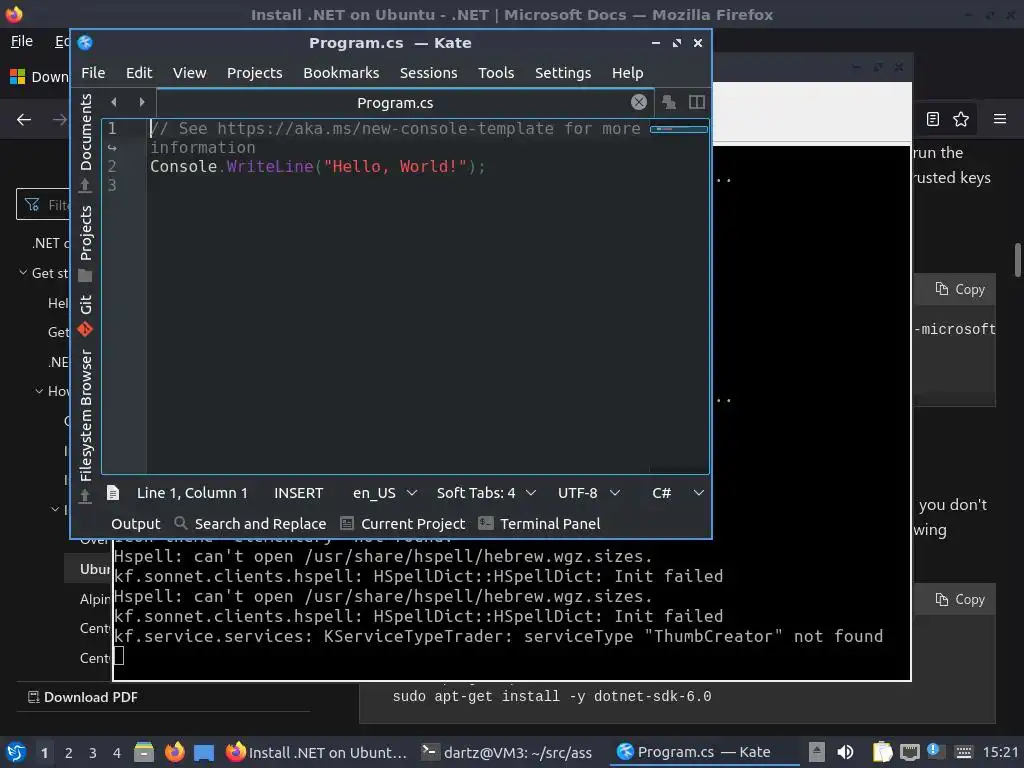This screenshot has width=1024, height=768.
Task: Open the Current Project panel
Action: click(403, 524)
